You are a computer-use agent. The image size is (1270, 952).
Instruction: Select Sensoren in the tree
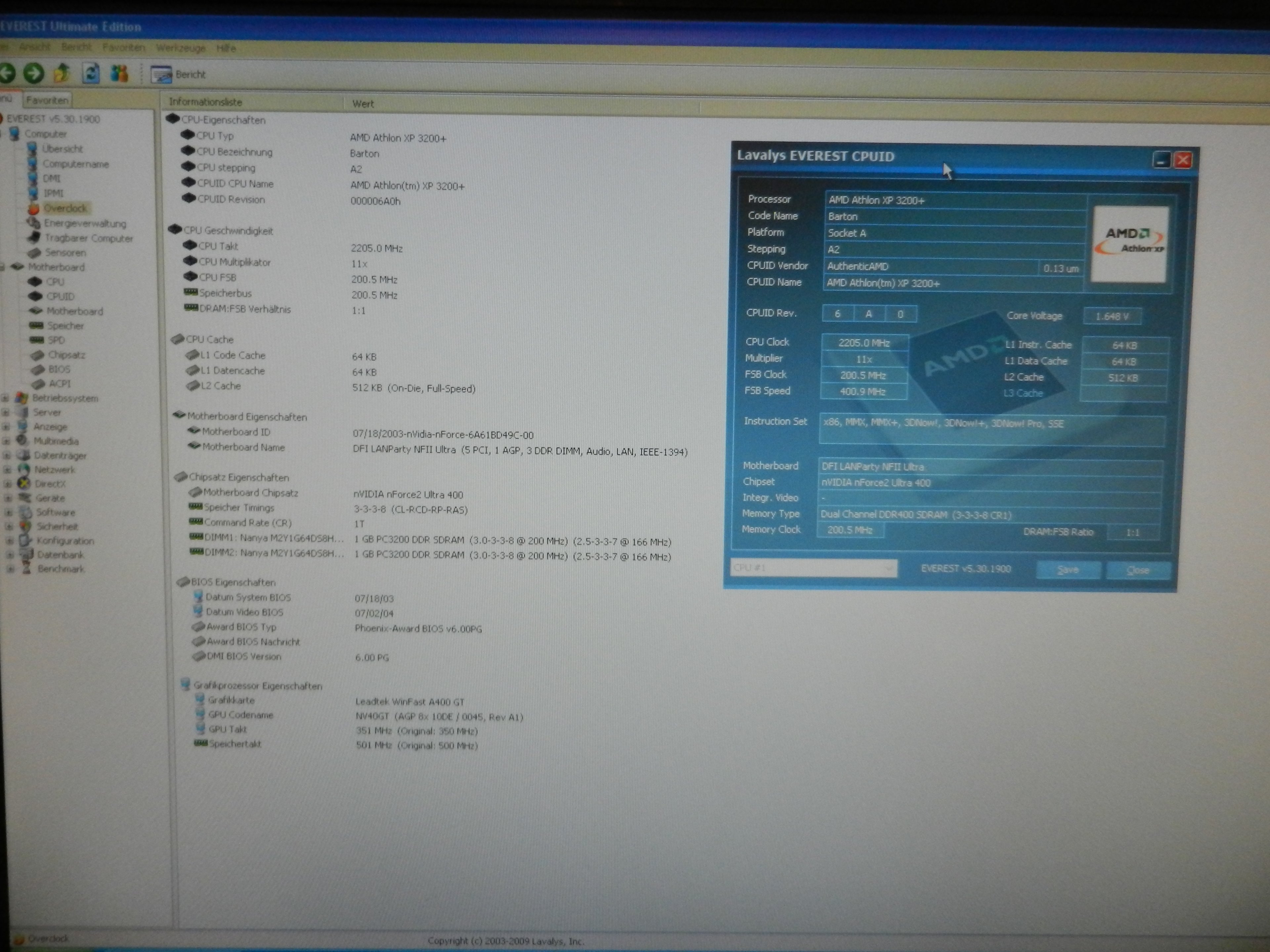65,253
